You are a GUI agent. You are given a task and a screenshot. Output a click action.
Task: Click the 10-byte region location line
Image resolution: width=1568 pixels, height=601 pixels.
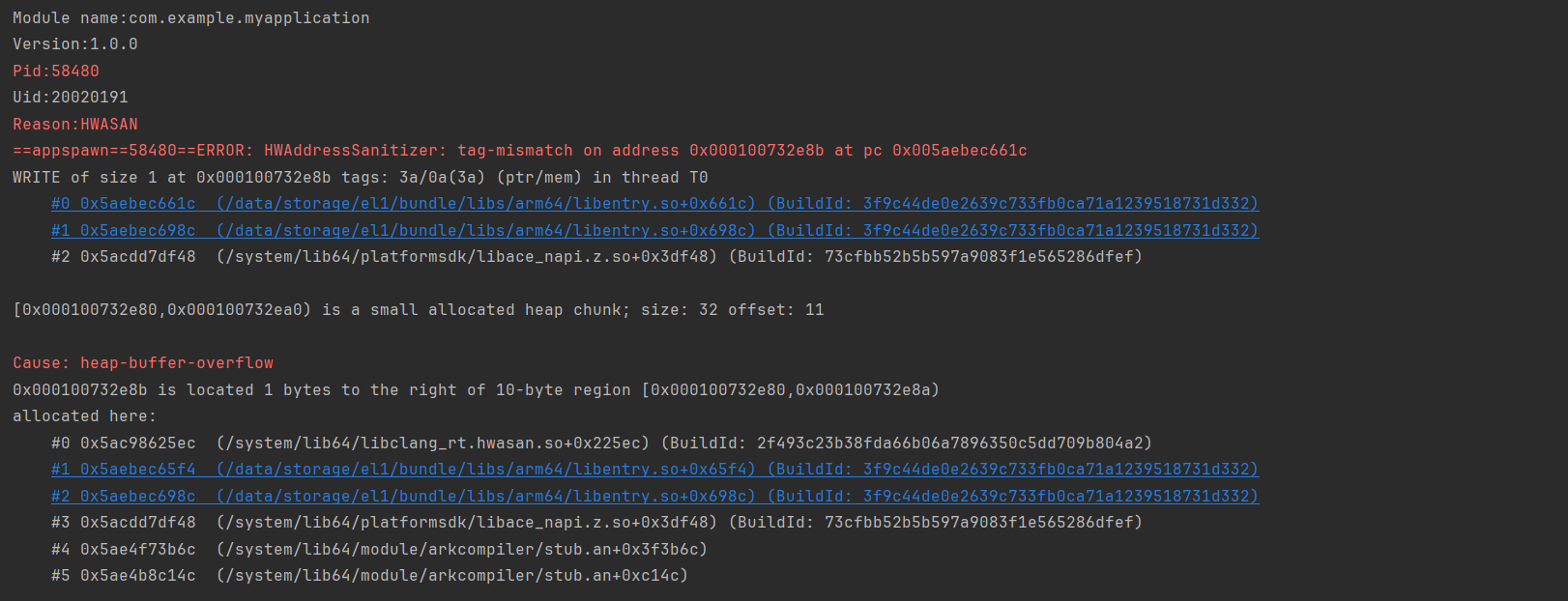point(476,390)
